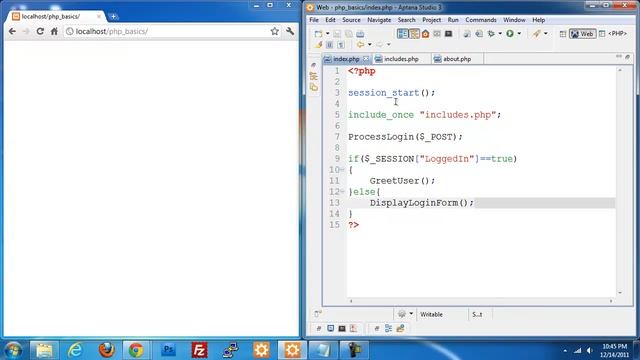This screenshot has width=640, height=360.
Task: Click the middle outline icon in left sidebar
Action: (313, 76)
